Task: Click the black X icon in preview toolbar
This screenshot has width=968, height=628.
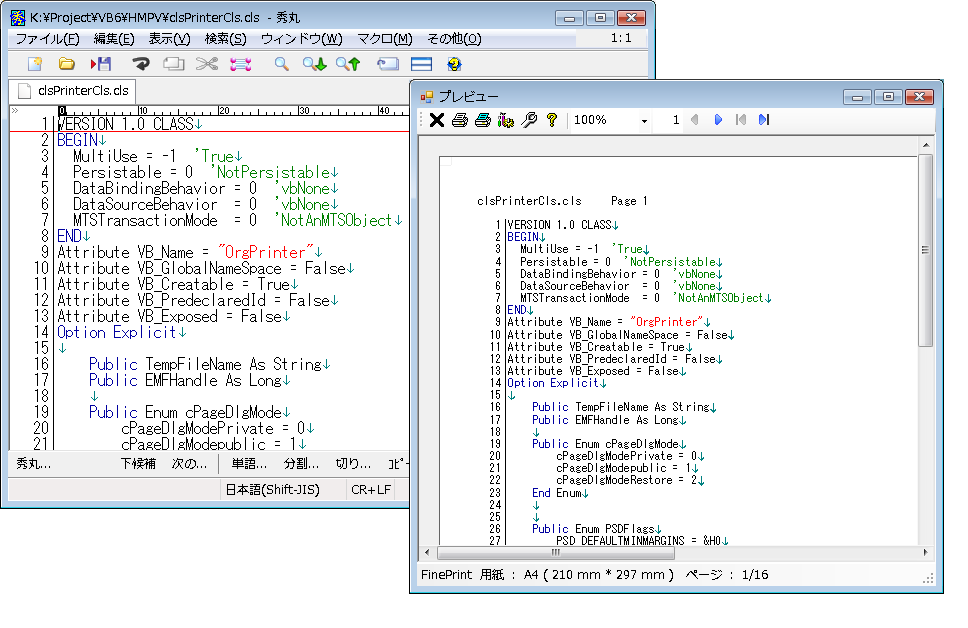Action: (x=436, y=120)
